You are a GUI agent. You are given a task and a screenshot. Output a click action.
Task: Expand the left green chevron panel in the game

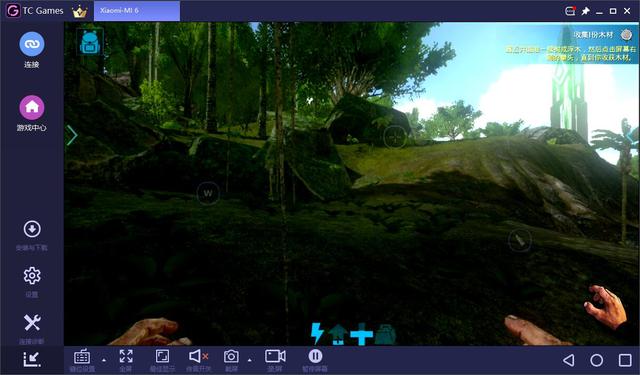72,135
